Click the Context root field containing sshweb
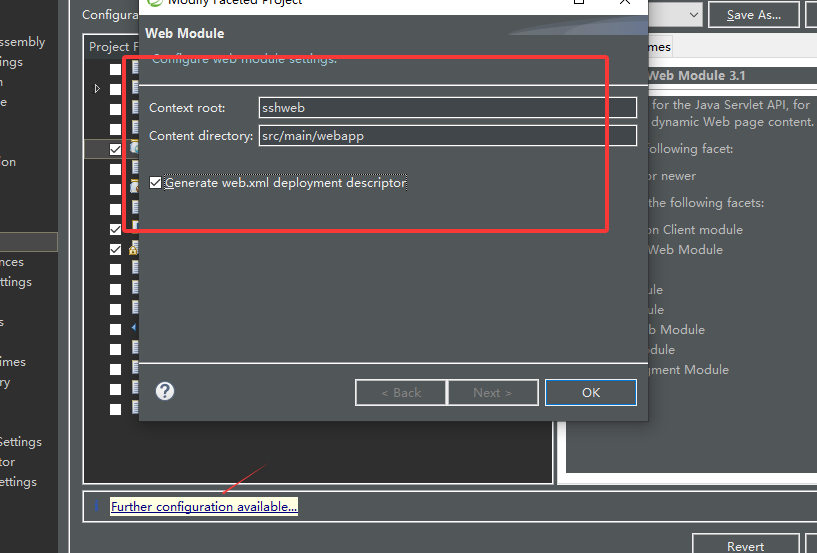The height and width of the screenshot is (553, 817). tap(448, 107)
